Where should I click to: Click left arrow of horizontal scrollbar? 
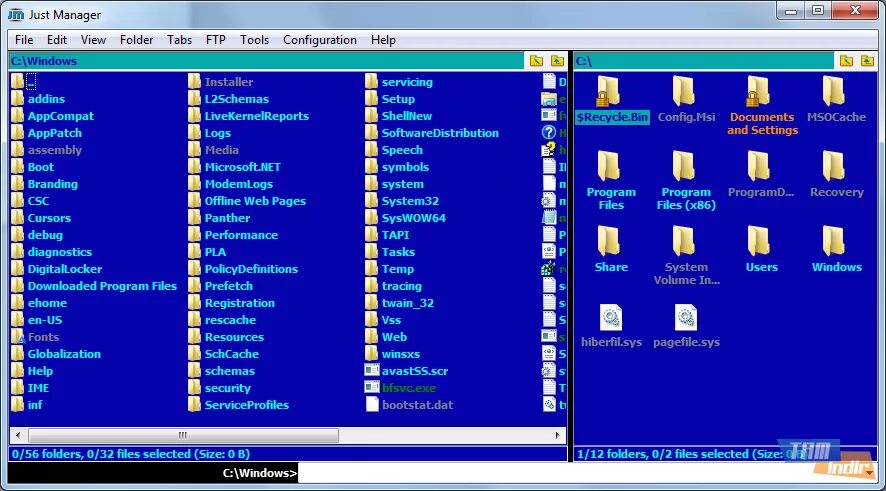(18, 435)
